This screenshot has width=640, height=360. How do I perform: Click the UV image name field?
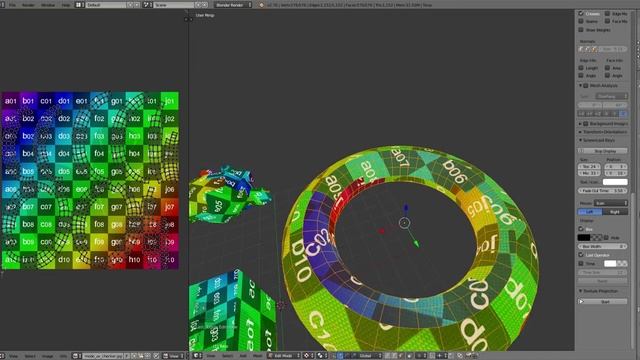point(103,356)
